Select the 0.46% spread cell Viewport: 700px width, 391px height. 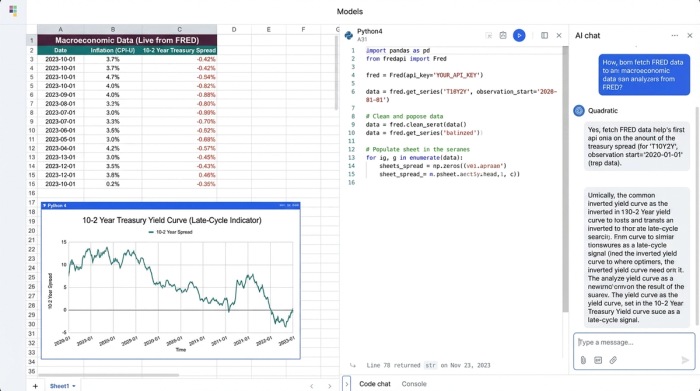(179, 175)
